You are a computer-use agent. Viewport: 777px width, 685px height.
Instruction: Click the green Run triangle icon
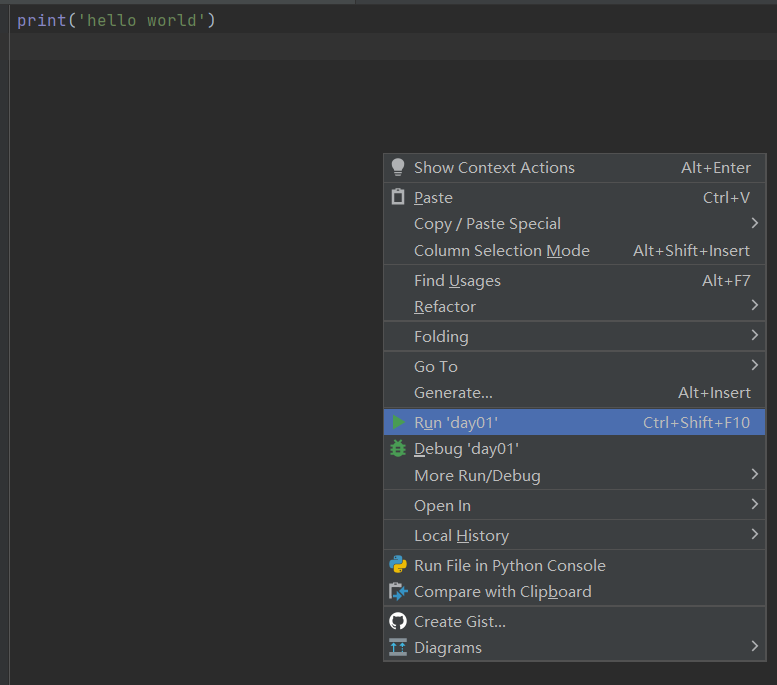399,422
